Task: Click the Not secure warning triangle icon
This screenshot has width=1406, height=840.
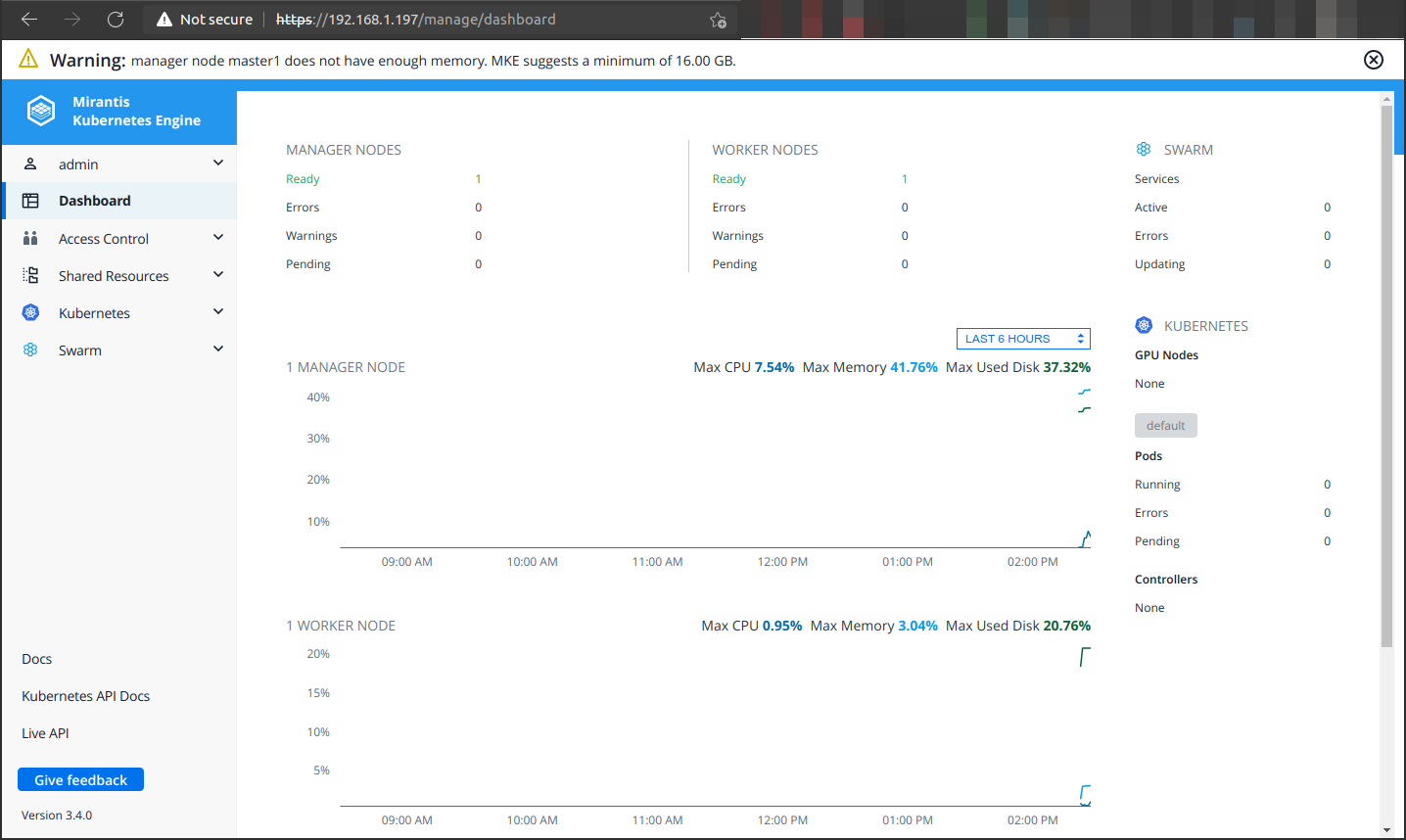Action: click(164, 20)
